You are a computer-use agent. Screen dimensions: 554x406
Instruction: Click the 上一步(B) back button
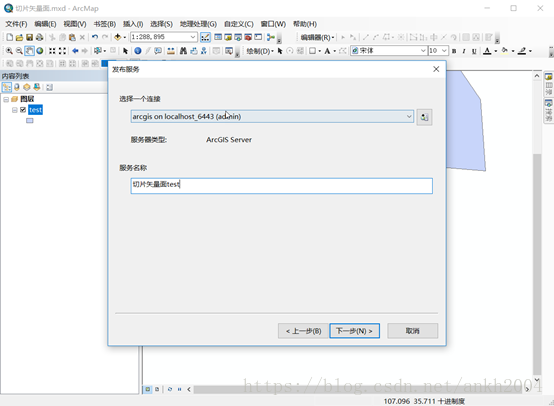click(303, 331)
